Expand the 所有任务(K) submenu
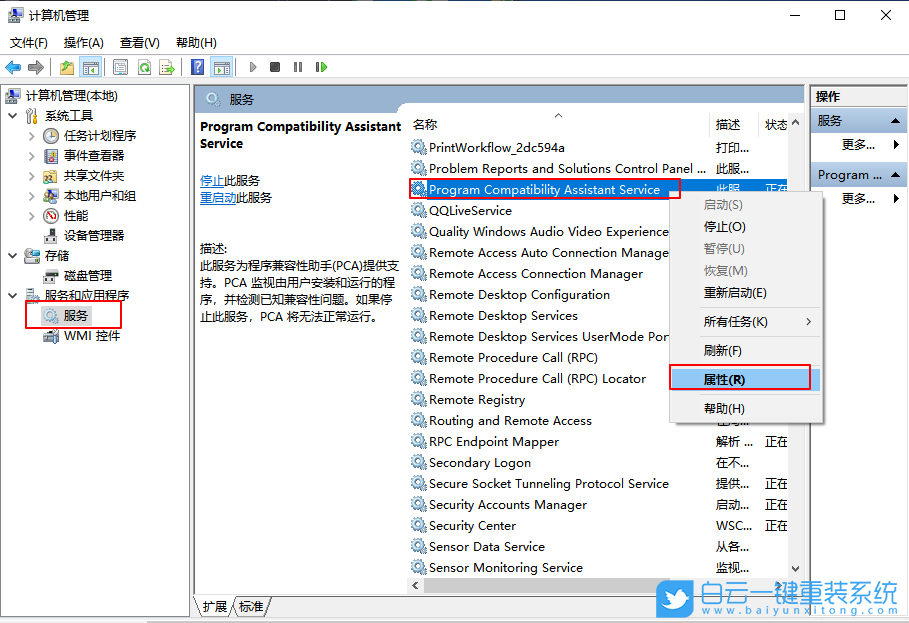 click(736, 323)
